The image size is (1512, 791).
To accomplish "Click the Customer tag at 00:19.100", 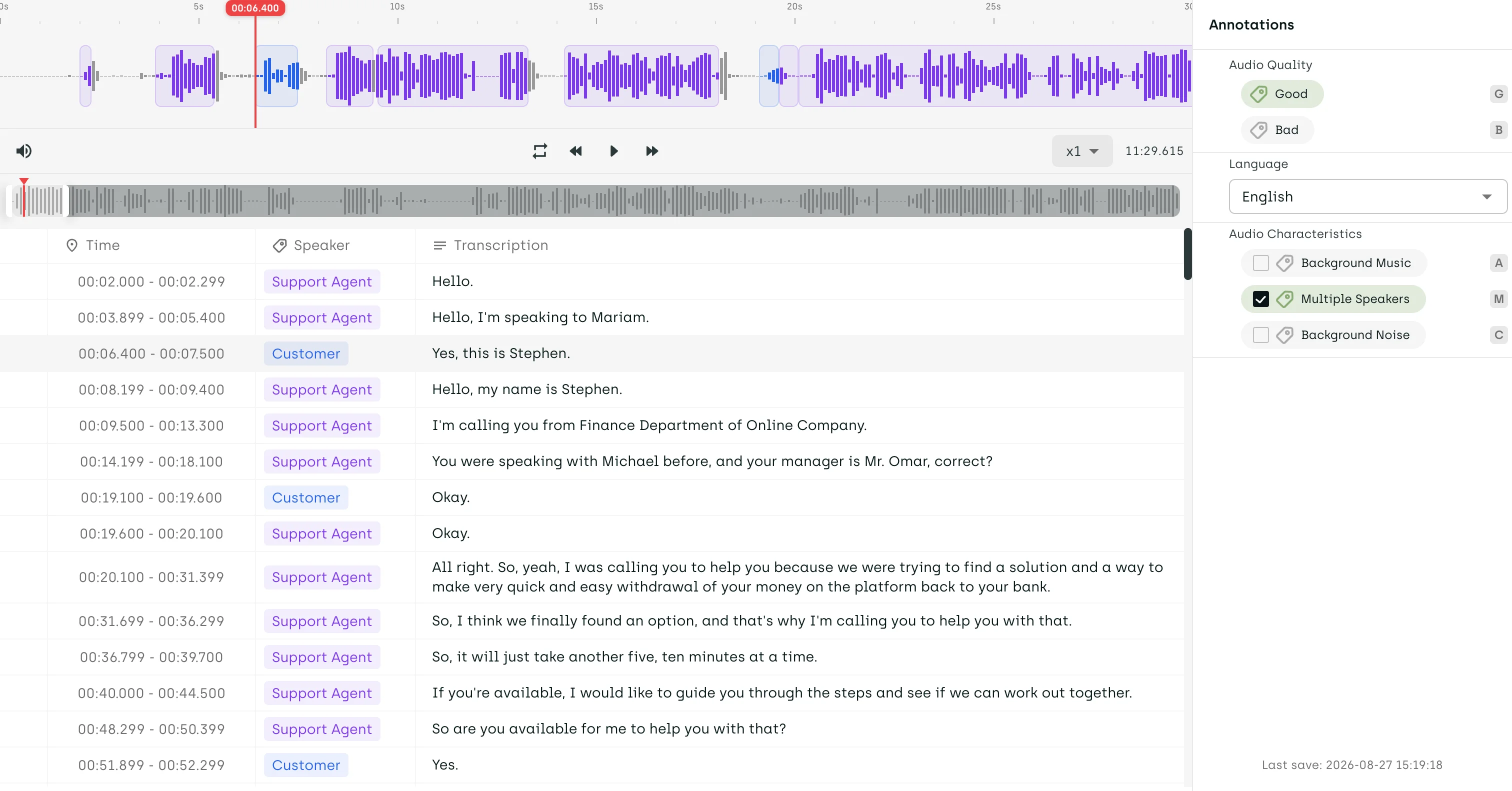I will [x=306, y=497].
